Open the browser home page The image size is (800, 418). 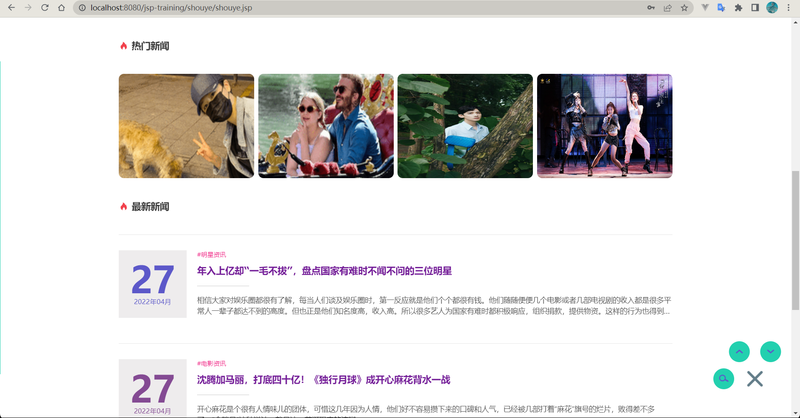[62, 8]
